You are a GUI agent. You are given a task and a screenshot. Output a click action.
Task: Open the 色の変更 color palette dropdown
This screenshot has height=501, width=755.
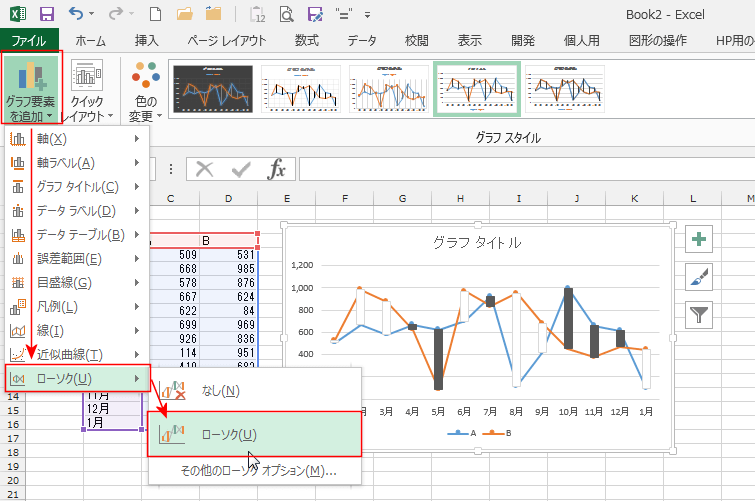point(144,89)
